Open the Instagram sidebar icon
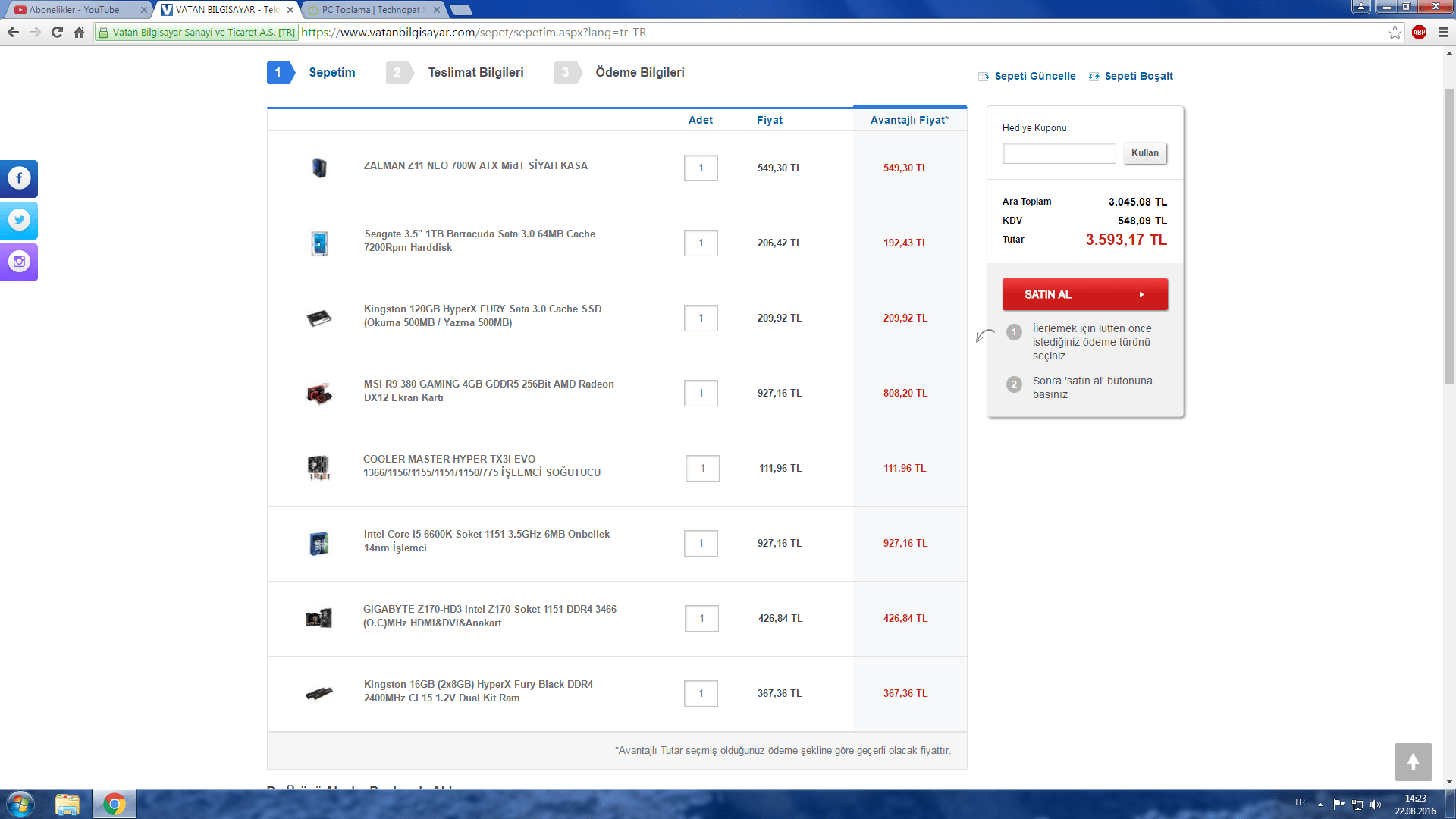The width and height of the screenshot is (1456, 819). point(19,262)
